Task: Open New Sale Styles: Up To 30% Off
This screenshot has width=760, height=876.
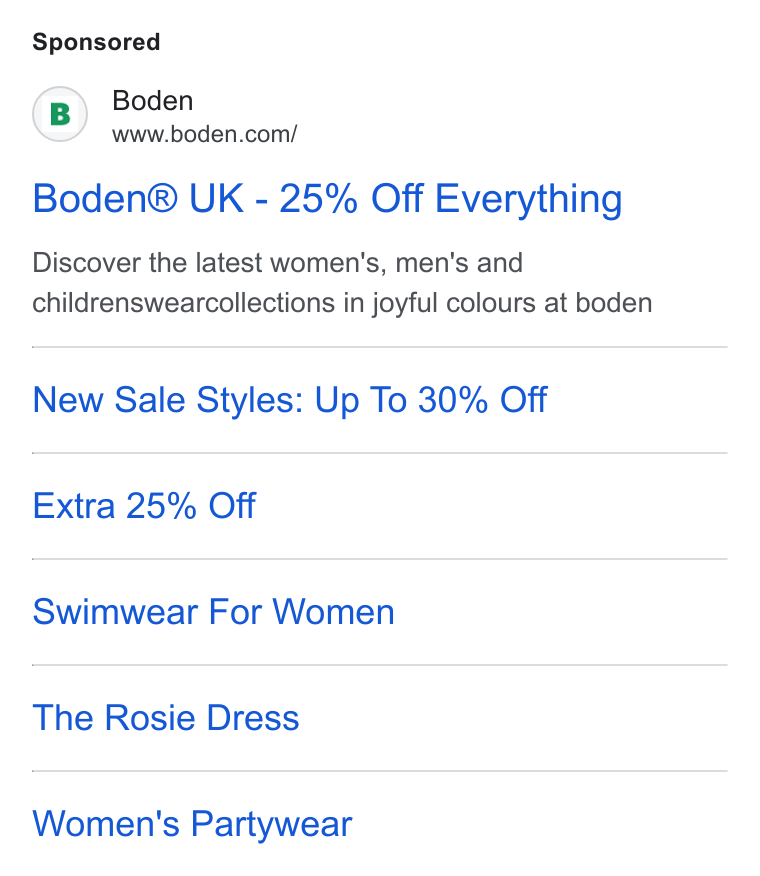Action: pos(289,400)
